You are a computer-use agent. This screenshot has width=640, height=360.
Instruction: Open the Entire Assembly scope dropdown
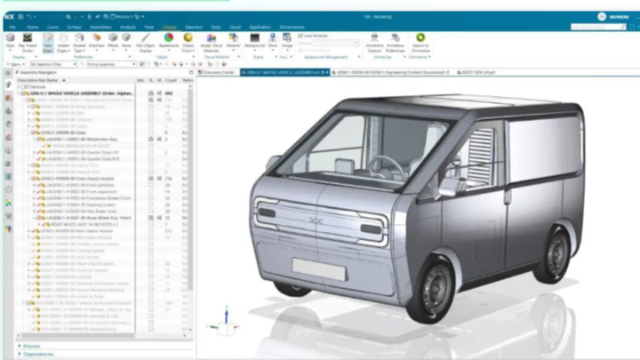[111, 64]
